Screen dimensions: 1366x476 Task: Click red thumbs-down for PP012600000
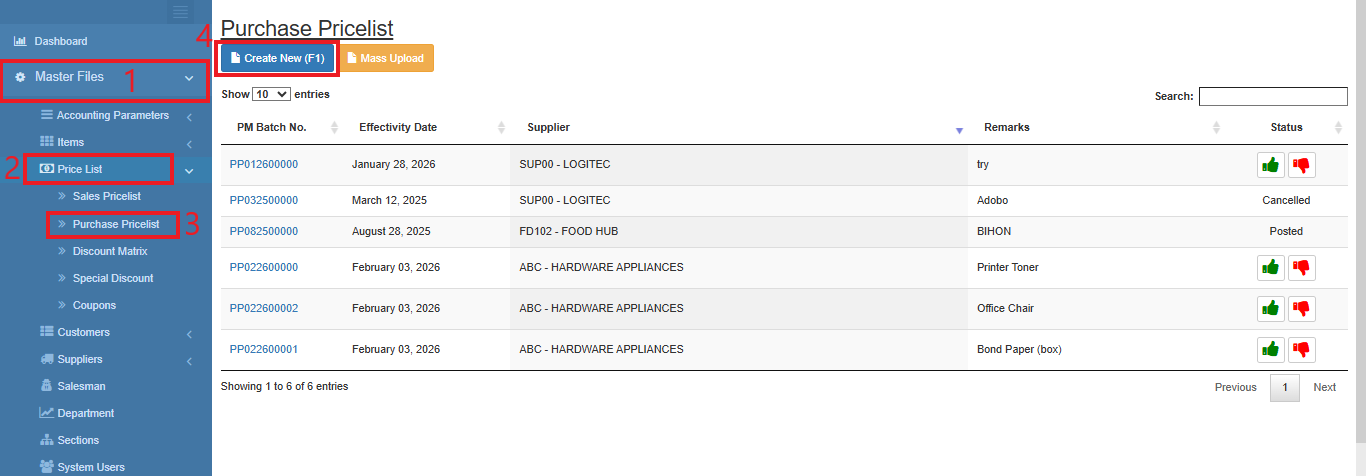click(x=1301, y=165)
